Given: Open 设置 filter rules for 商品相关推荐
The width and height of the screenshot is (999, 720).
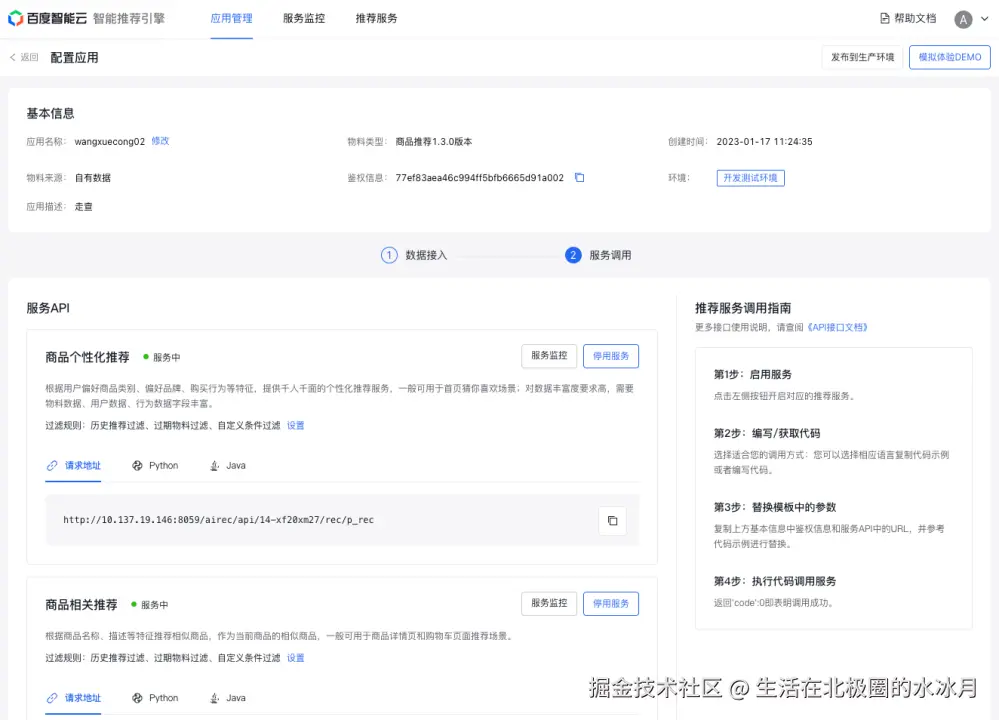Looking at the screenshot, I should tap(296, 658).
